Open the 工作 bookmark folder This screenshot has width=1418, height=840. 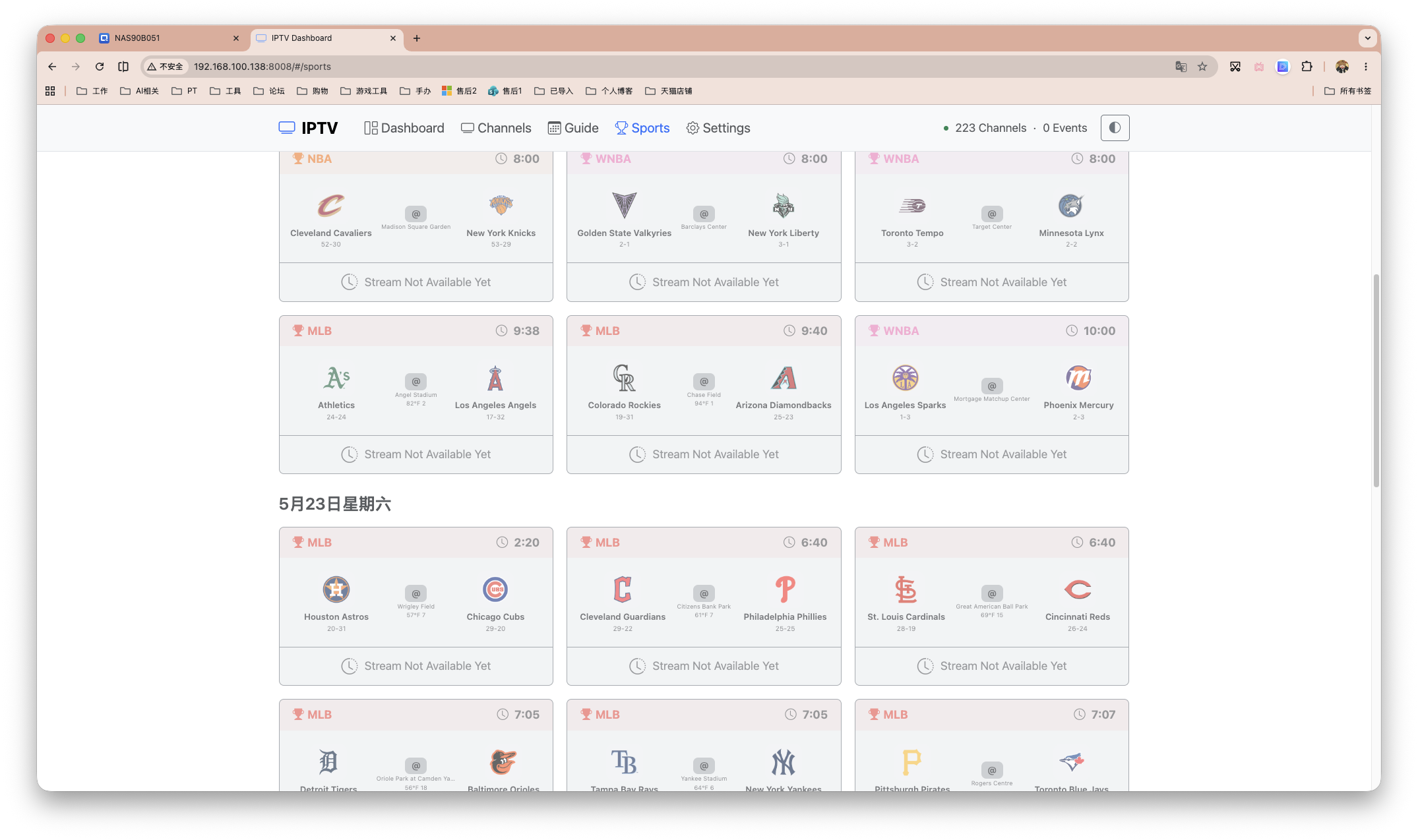click(x=92, y=91)
